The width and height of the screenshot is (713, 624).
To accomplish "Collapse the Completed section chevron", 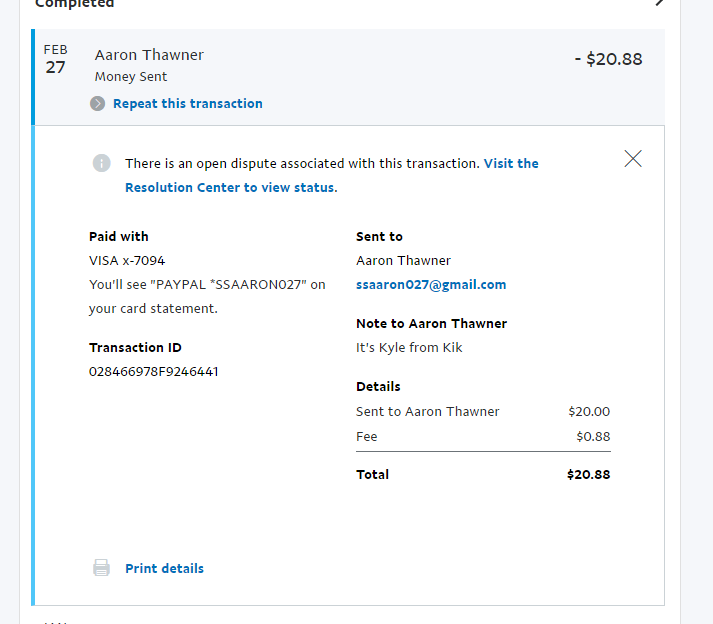I will coord(659,3).
